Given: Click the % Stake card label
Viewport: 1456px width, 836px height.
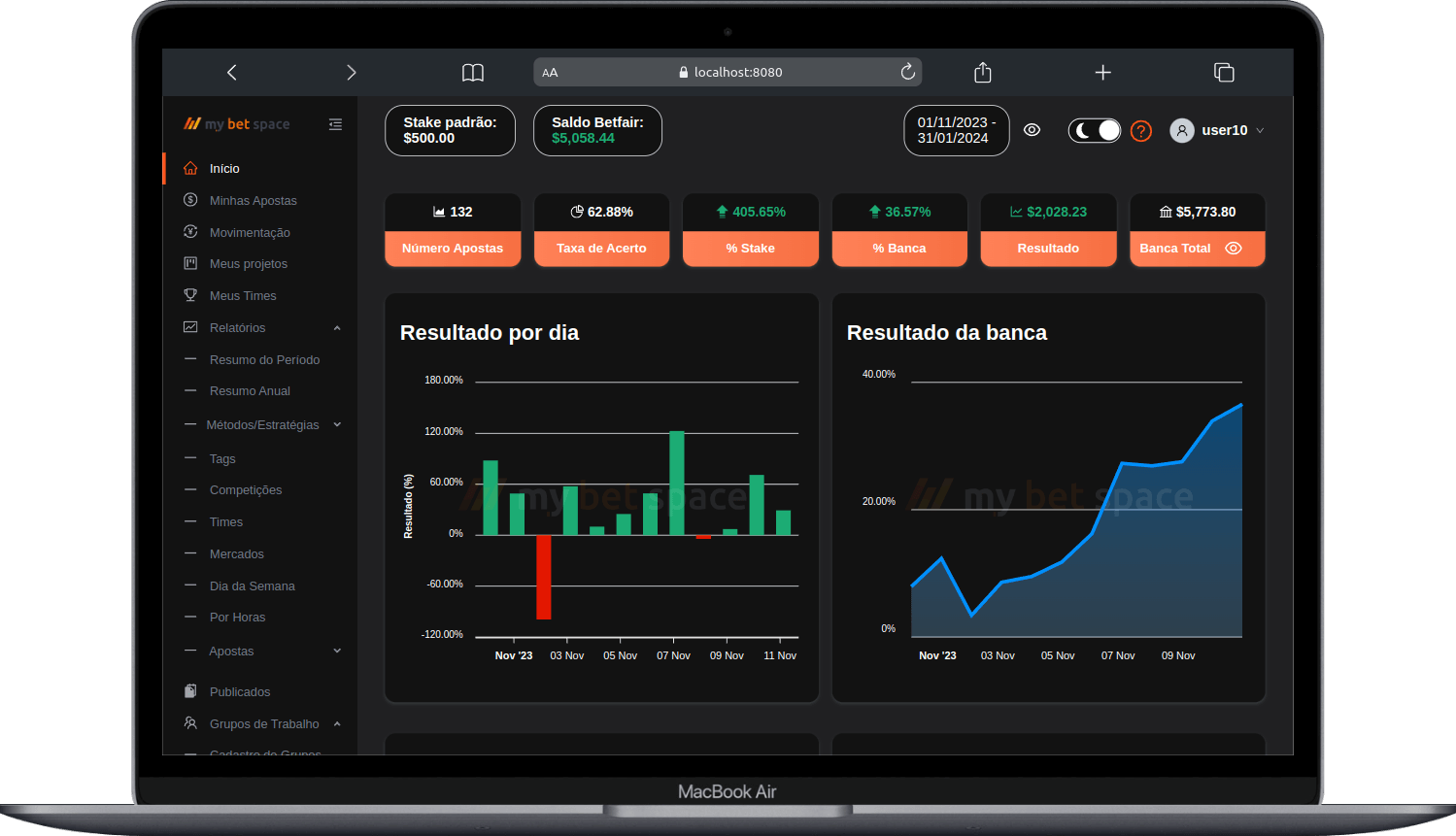Looking at the screenshot, I should click(750, 249).
